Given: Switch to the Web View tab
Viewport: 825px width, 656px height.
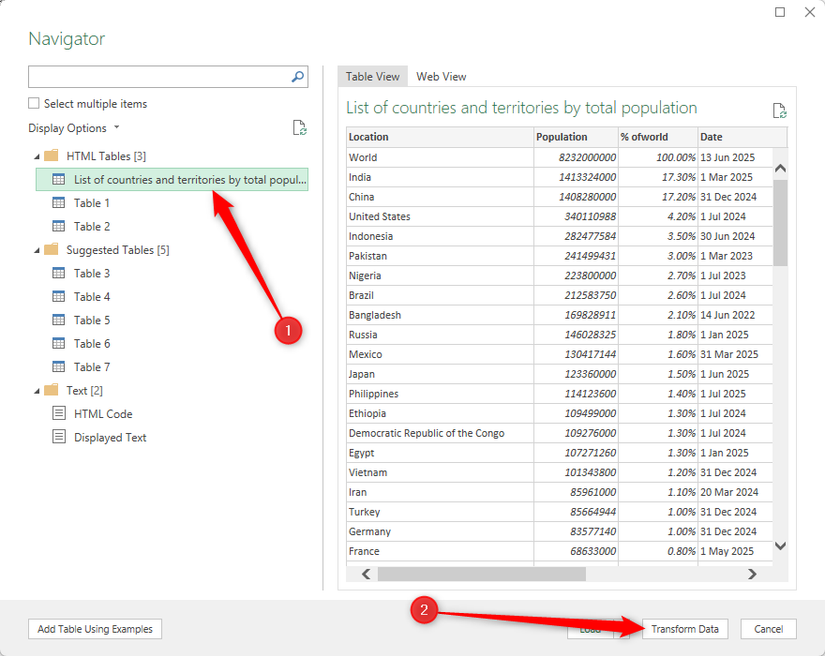Looking at the screenshot, I should click(x=440, y=76).
